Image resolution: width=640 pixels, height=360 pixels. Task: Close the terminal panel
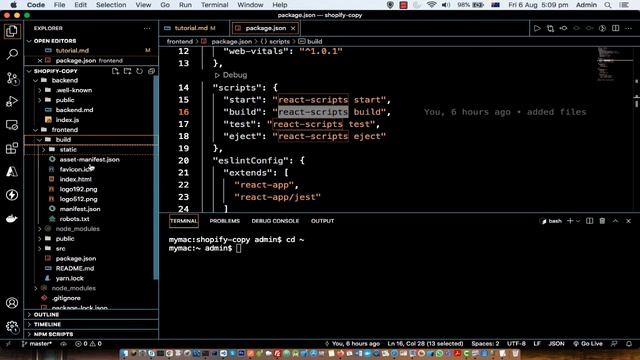pyautogui.click(x=629, y=221)
